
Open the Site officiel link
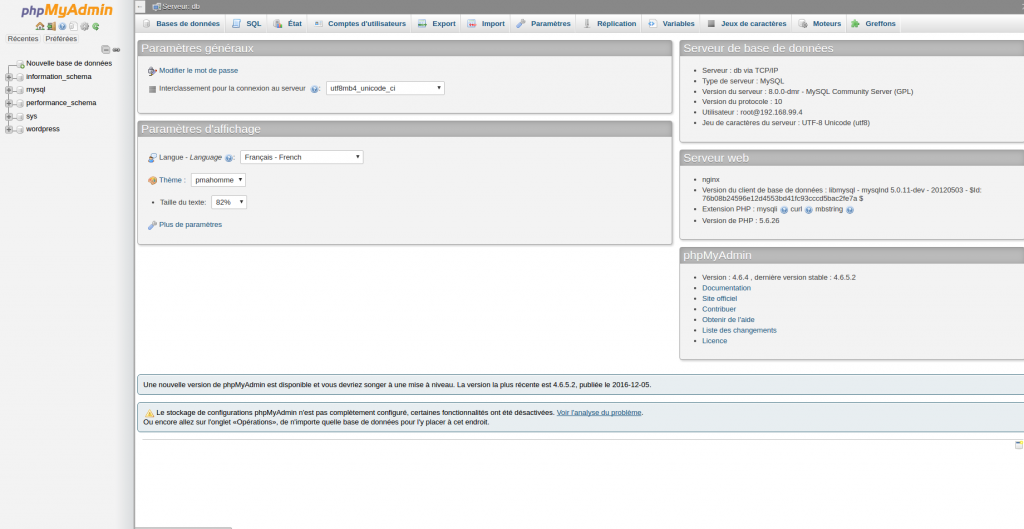click(x=719, y=298)
